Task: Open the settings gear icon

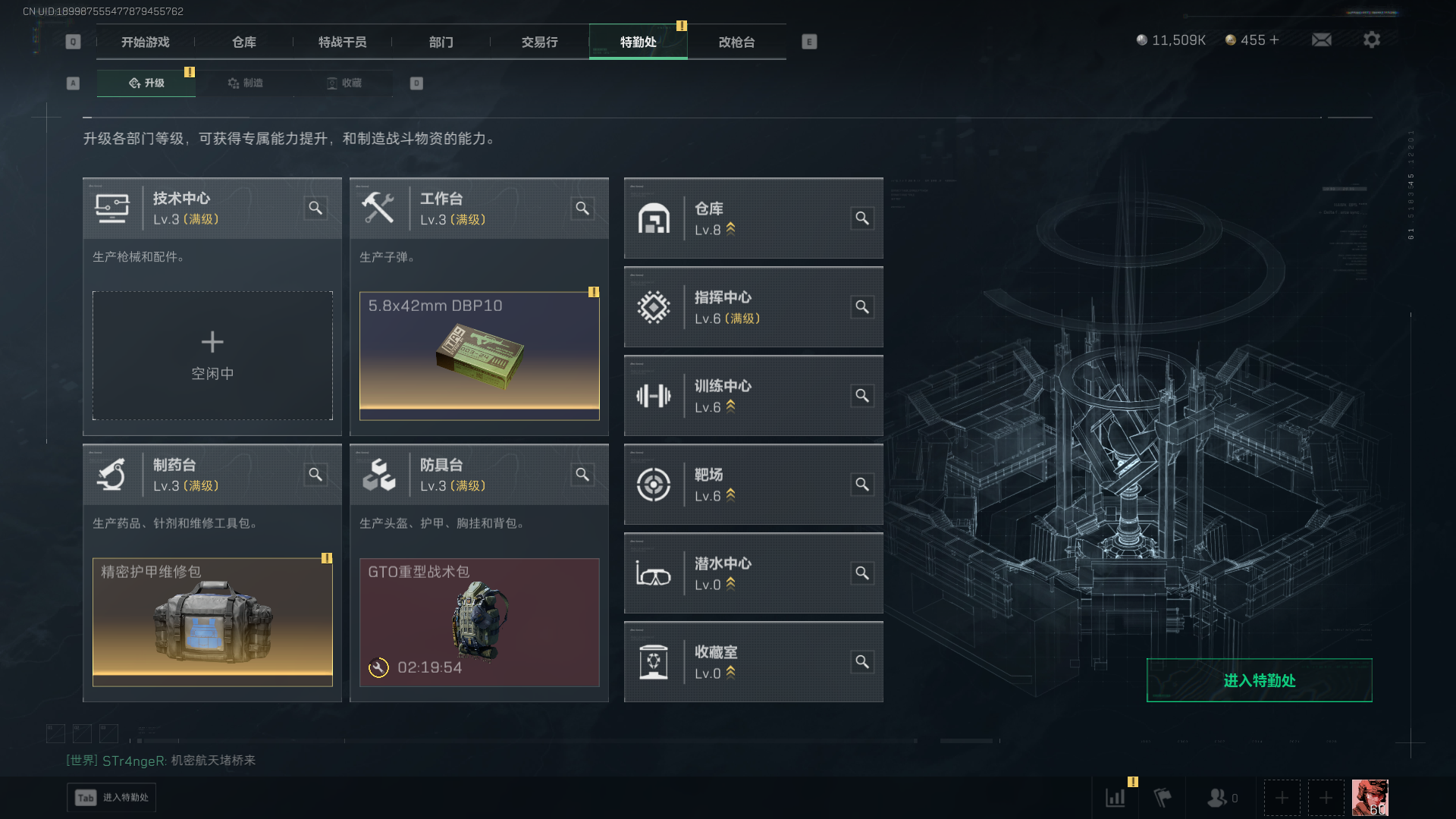Action: click(1371, 39)
